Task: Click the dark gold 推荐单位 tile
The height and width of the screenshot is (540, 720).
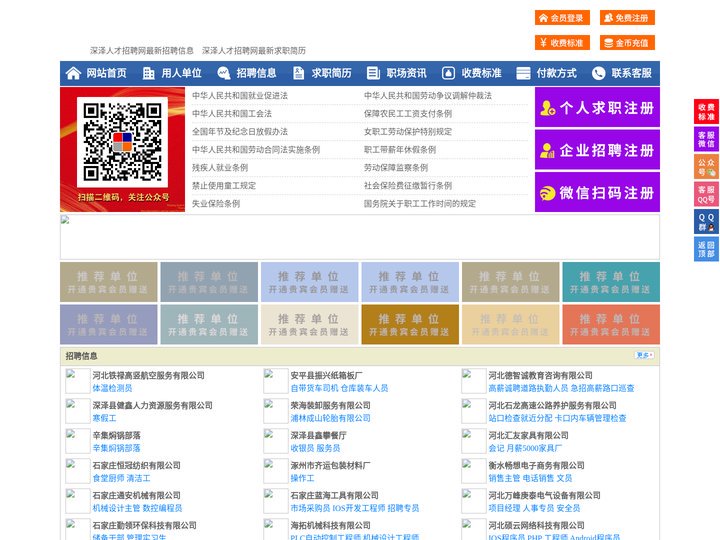Action: pyautogui.click(x=410, y=324)
